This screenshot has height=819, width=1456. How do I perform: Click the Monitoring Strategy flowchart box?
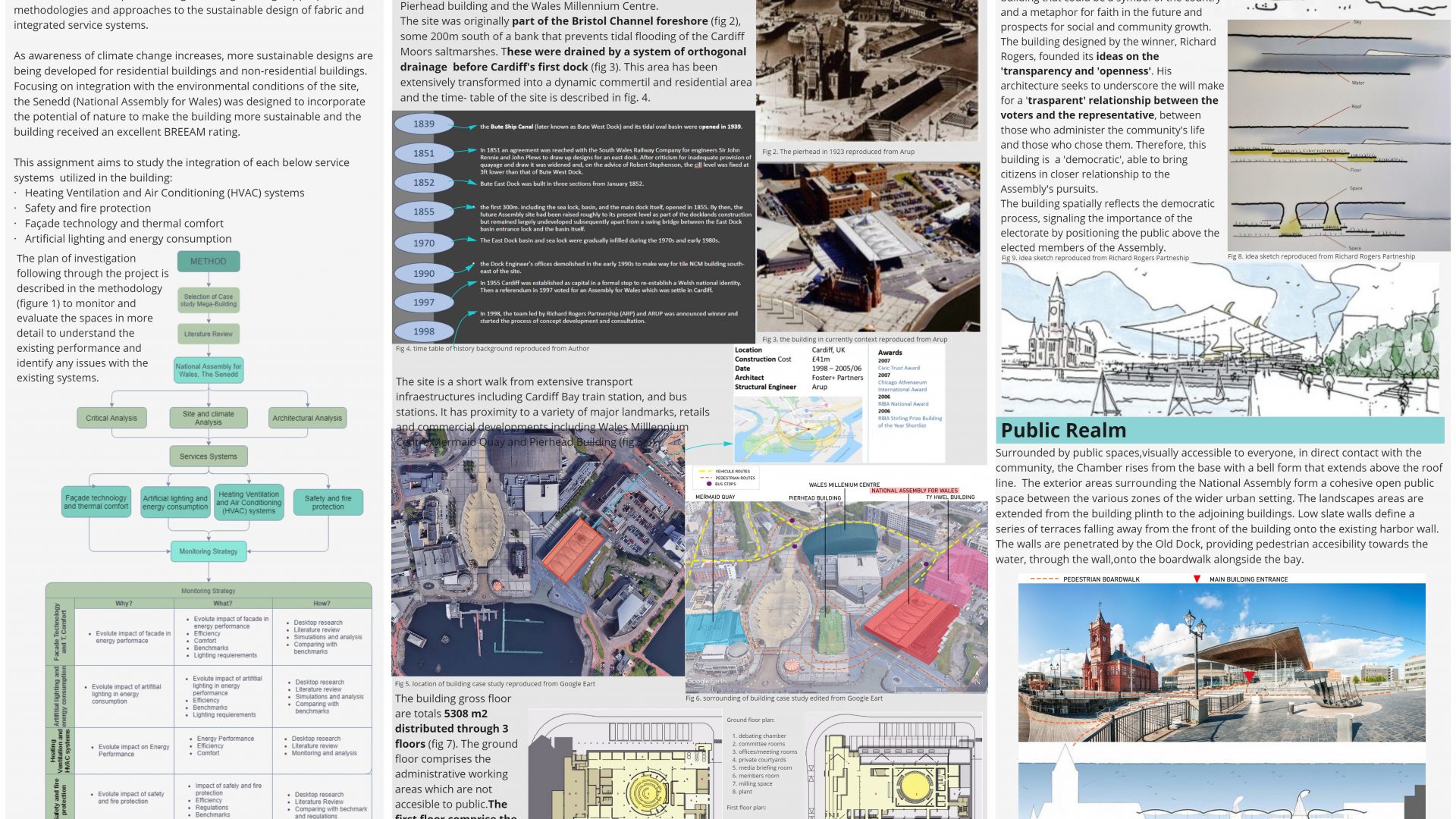(x=209, y=551)
